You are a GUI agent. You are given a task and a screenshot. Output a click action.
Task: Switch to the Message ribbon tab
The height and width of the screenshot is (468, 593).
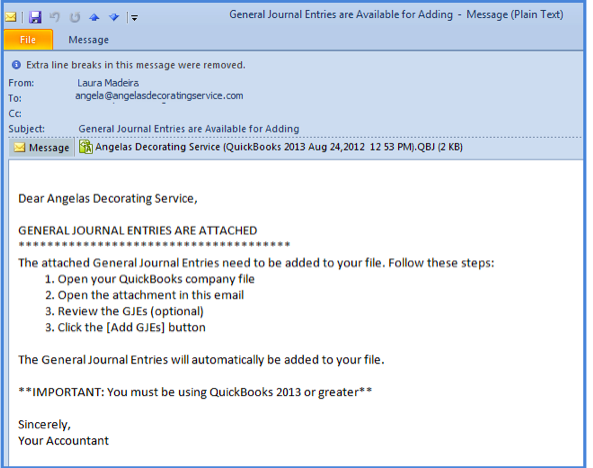click(88, 40)
